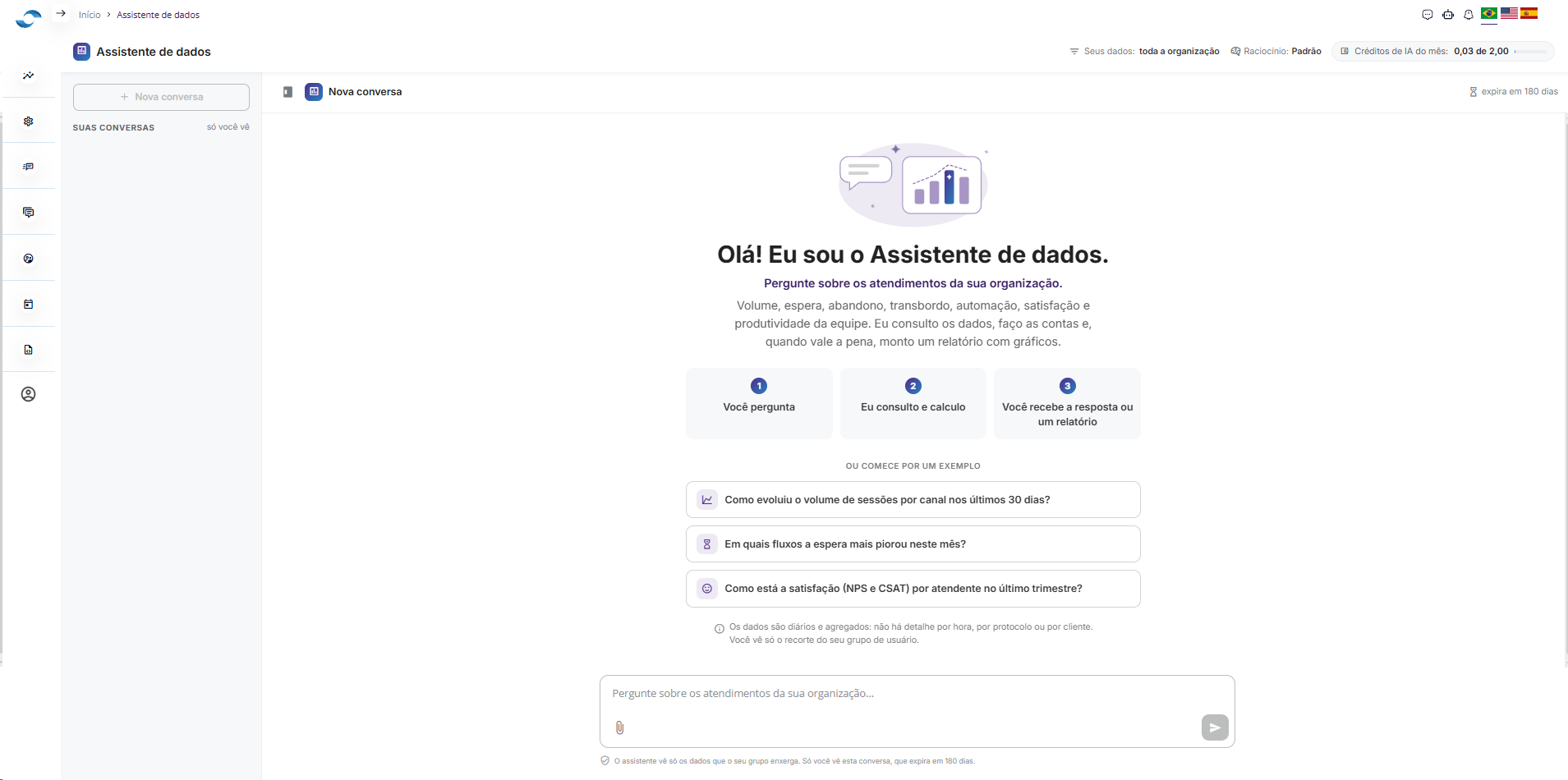This screenshot has height=780, width=1568.
Task: Open the calendar icon in sidebar
Action: 29,304
